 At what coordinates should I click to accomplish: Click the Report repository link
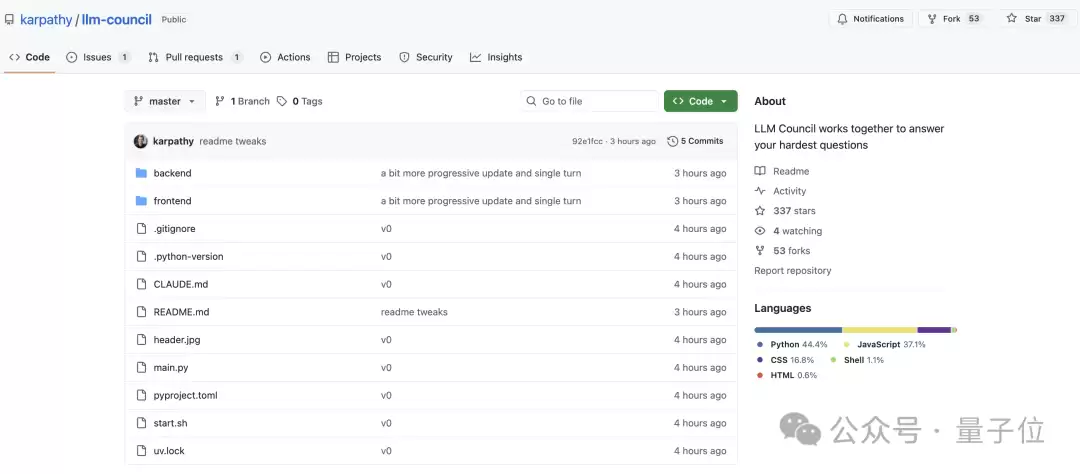(x=792, y=271)
